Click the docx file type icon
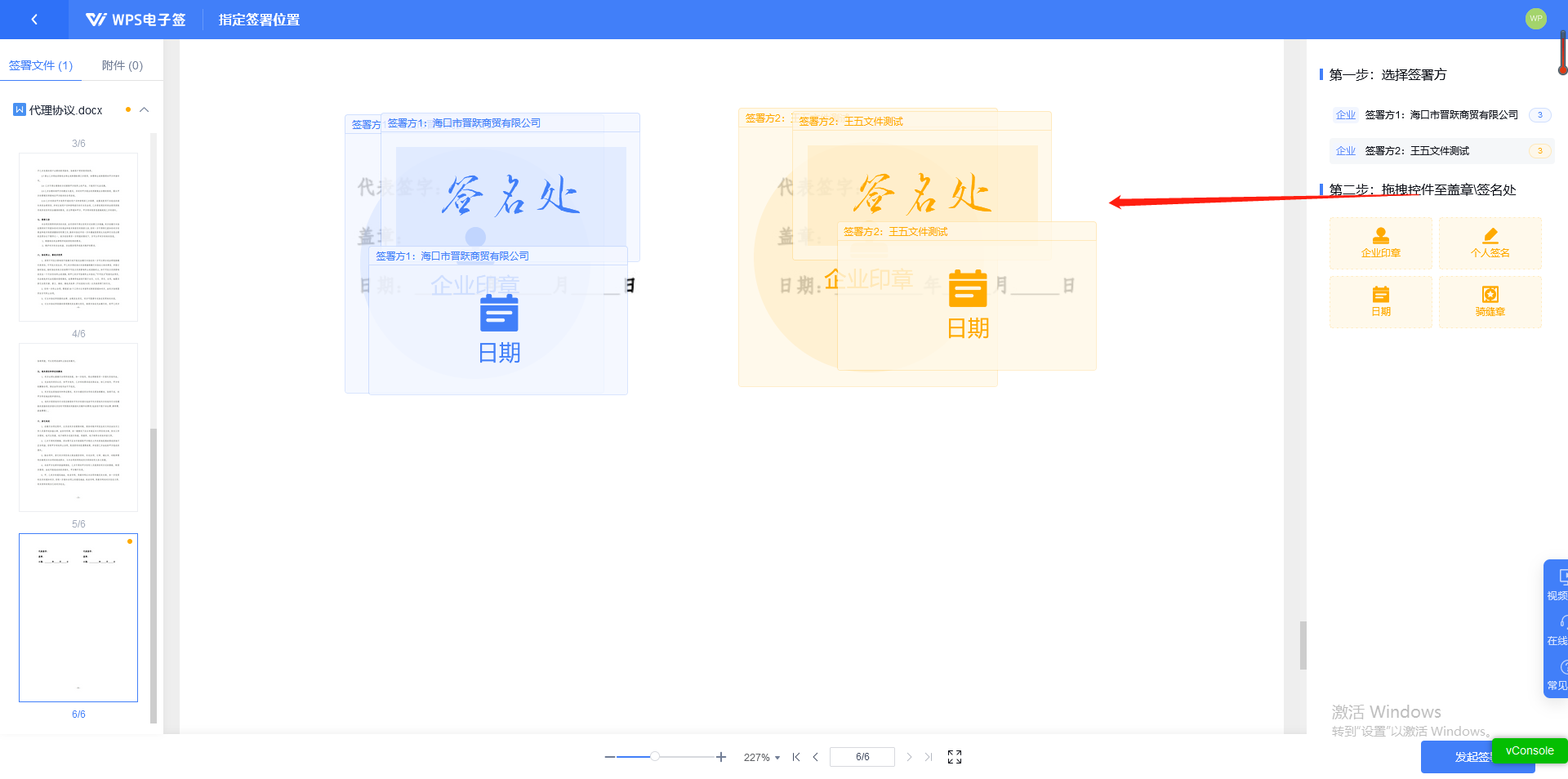The image size is (1568, 779). pos(20,109)
